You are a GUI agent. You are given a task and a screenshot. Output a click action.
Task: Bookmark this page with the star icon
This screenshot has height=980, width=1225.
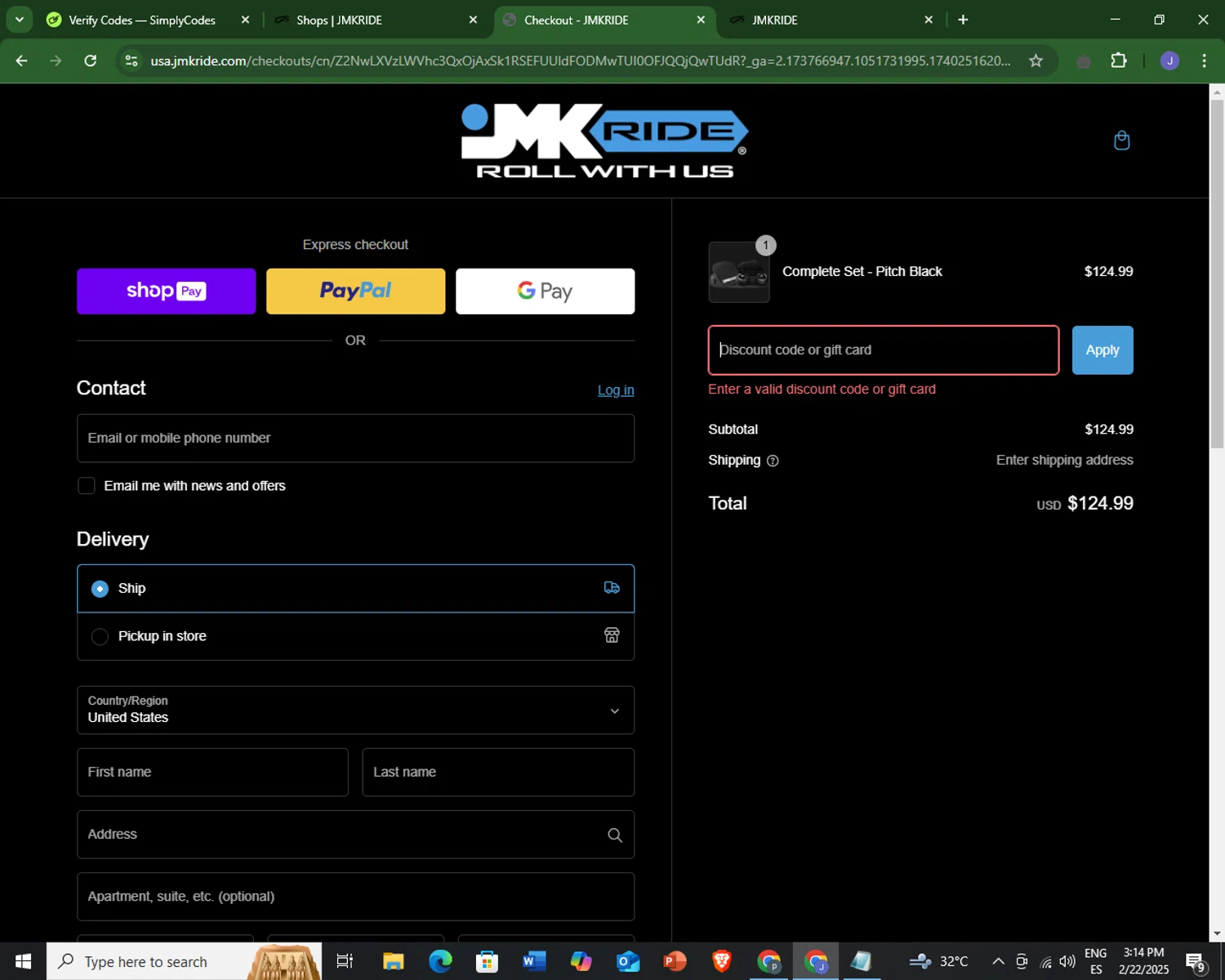click(x=1036, y=60)
